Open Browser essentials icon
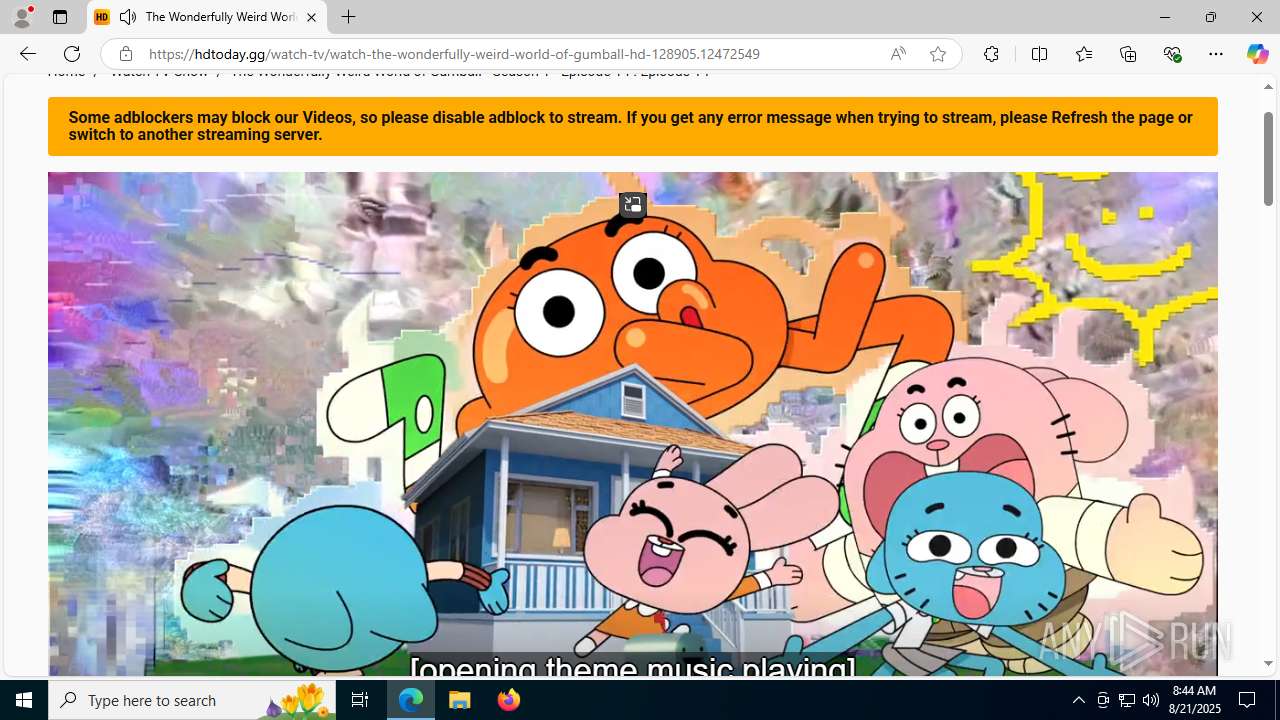Image resolution: width=1280 pixels, height=720 pixels. click(x=1172, y=54)
